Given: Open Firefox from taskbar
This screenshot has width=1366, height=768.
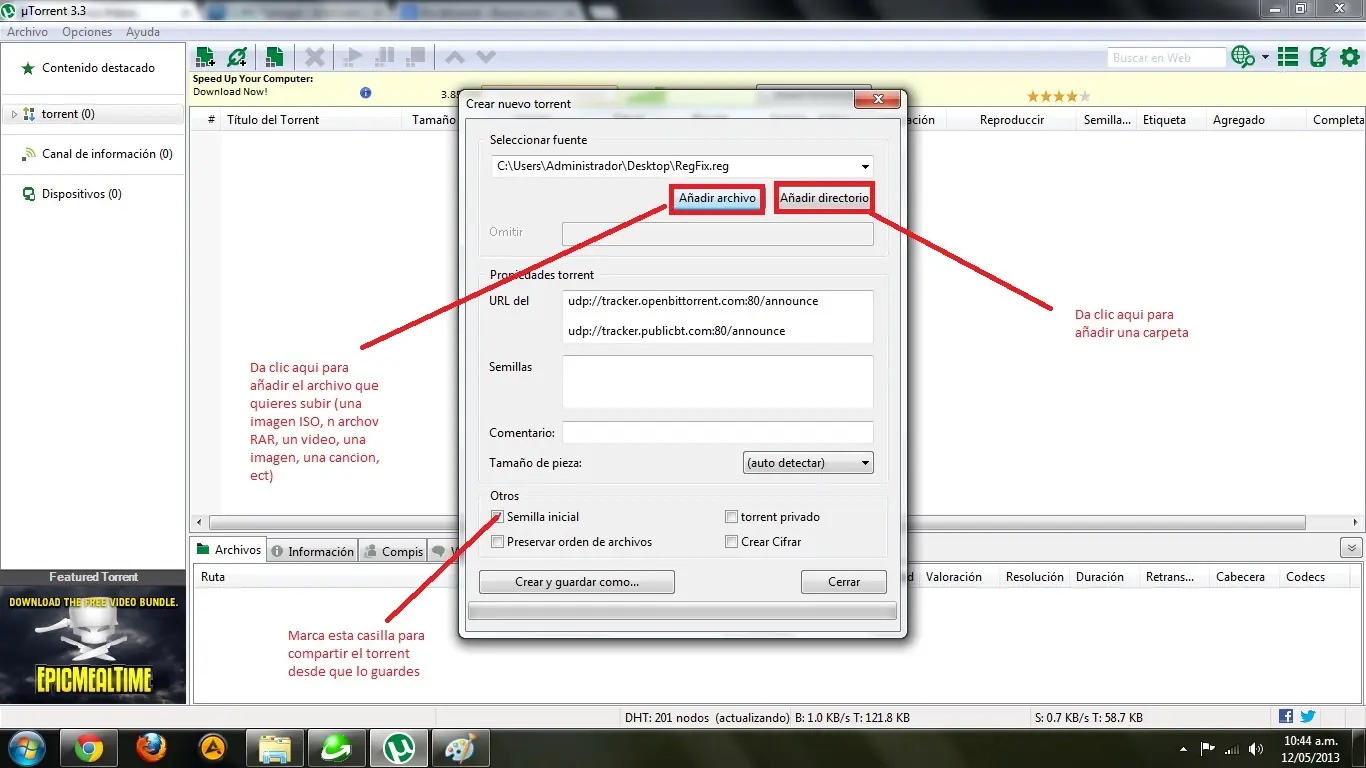Looking at the screenshot, I should click(x=151, y=748).
